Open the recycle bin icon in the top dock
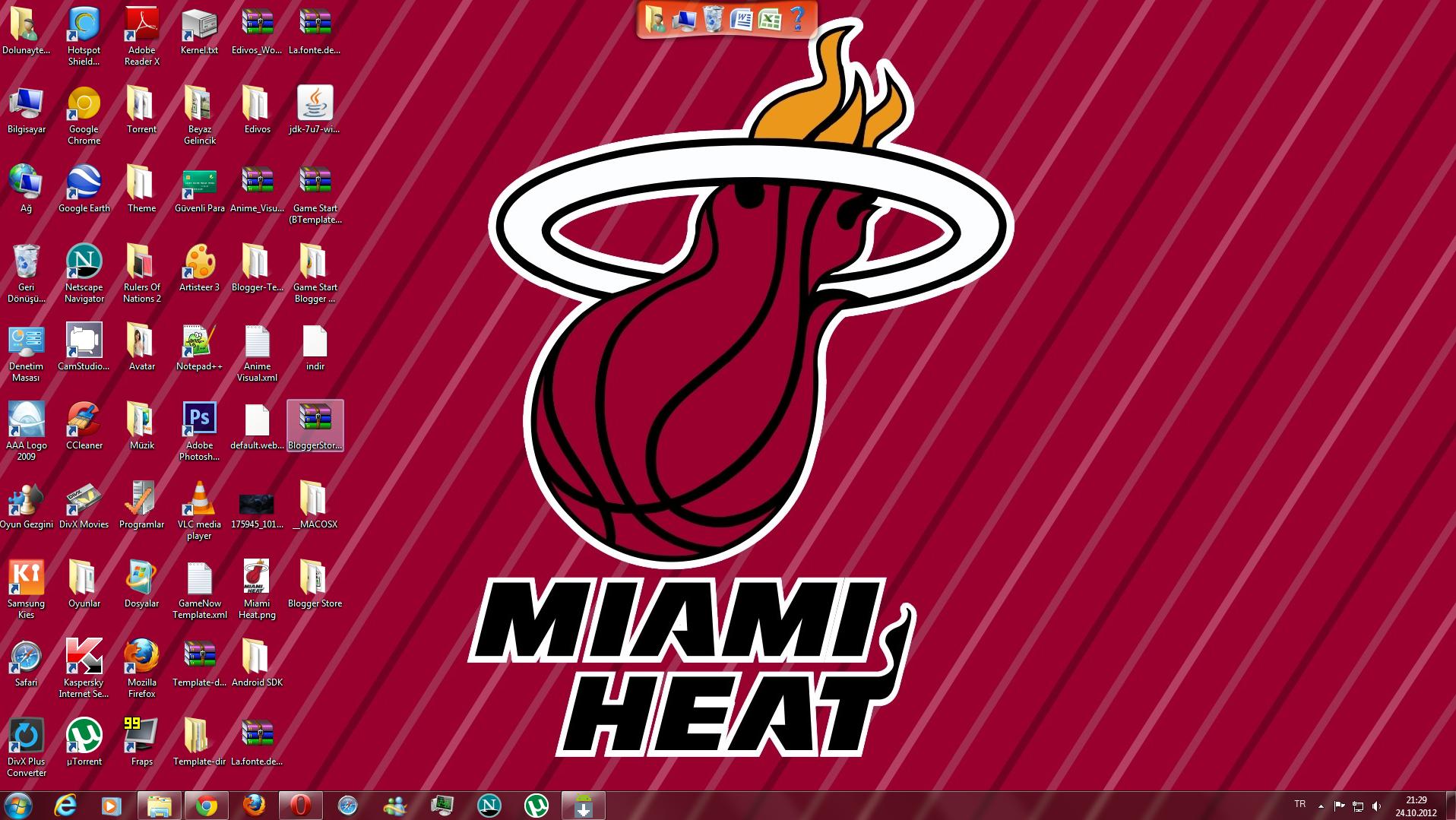1456x820 pixels. (x=713, y=18)
